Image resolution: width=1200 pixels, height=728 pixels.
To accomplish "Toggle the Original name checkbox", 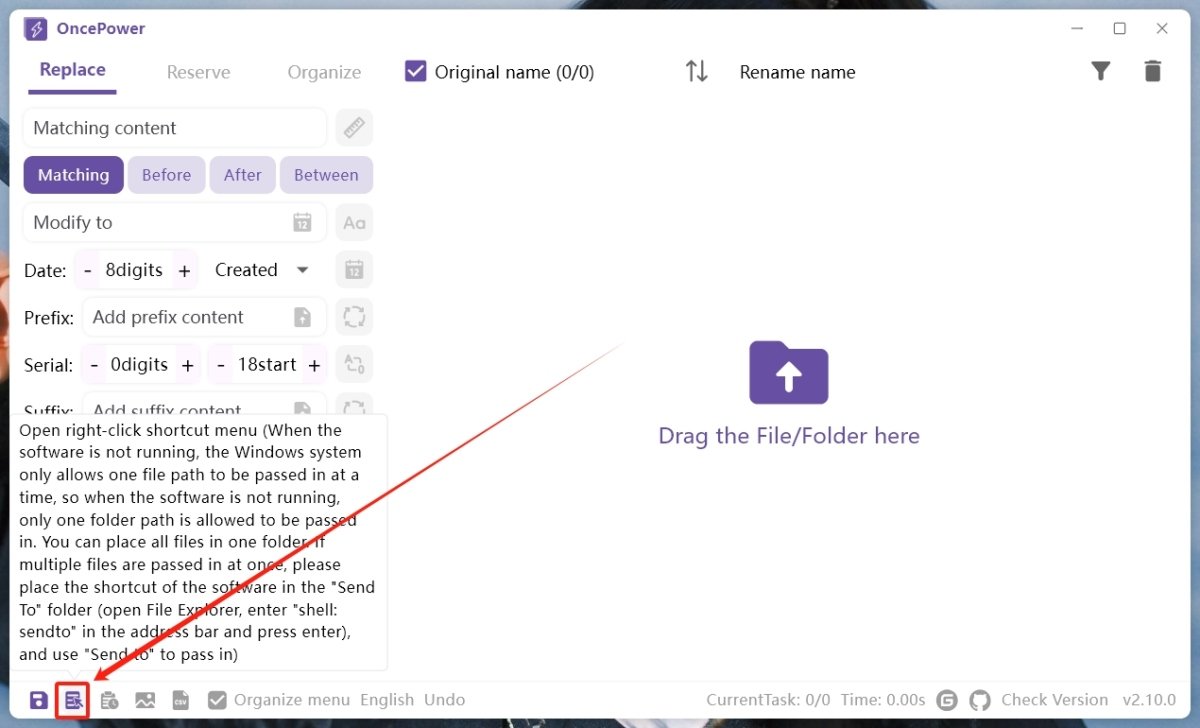I will 416,71.
